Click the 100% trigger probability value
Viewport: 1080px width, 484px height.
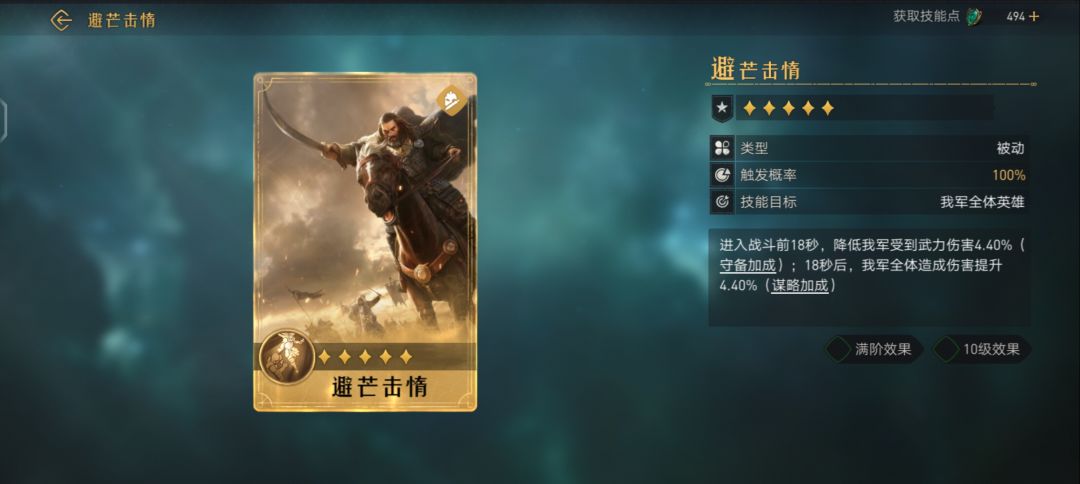click(x=1008, y=176)
